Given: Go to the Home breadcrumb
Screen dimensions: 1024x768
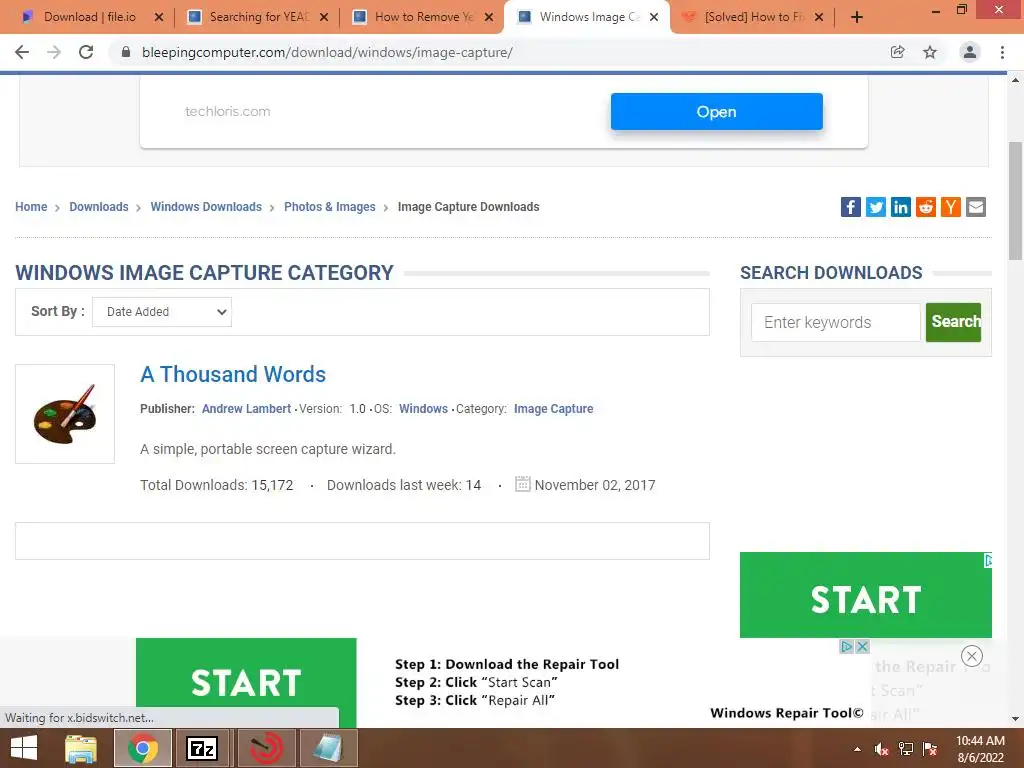Looking at the screenshot, I should (x=31, y=207).
